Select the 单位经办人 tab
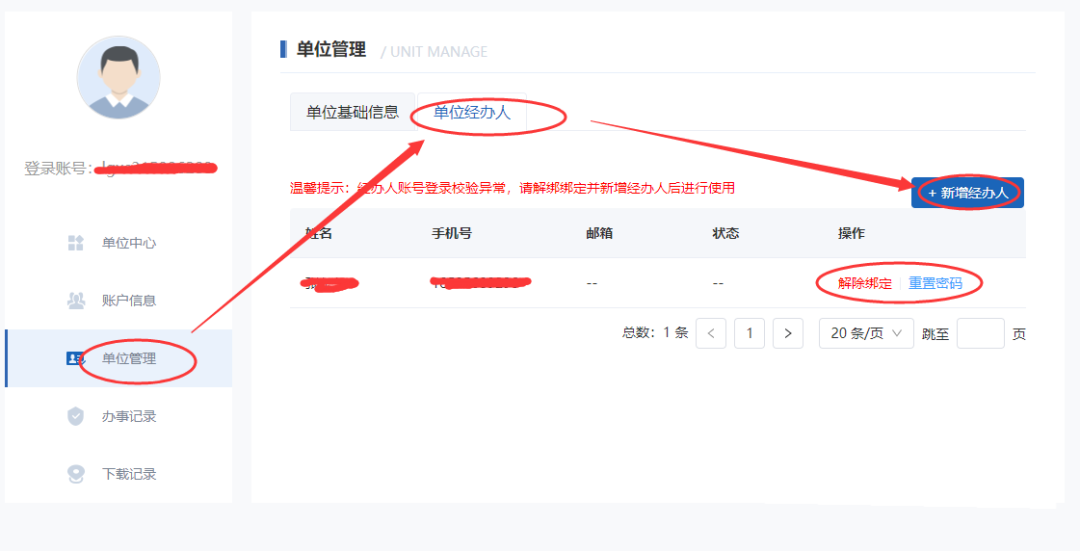 471,112
